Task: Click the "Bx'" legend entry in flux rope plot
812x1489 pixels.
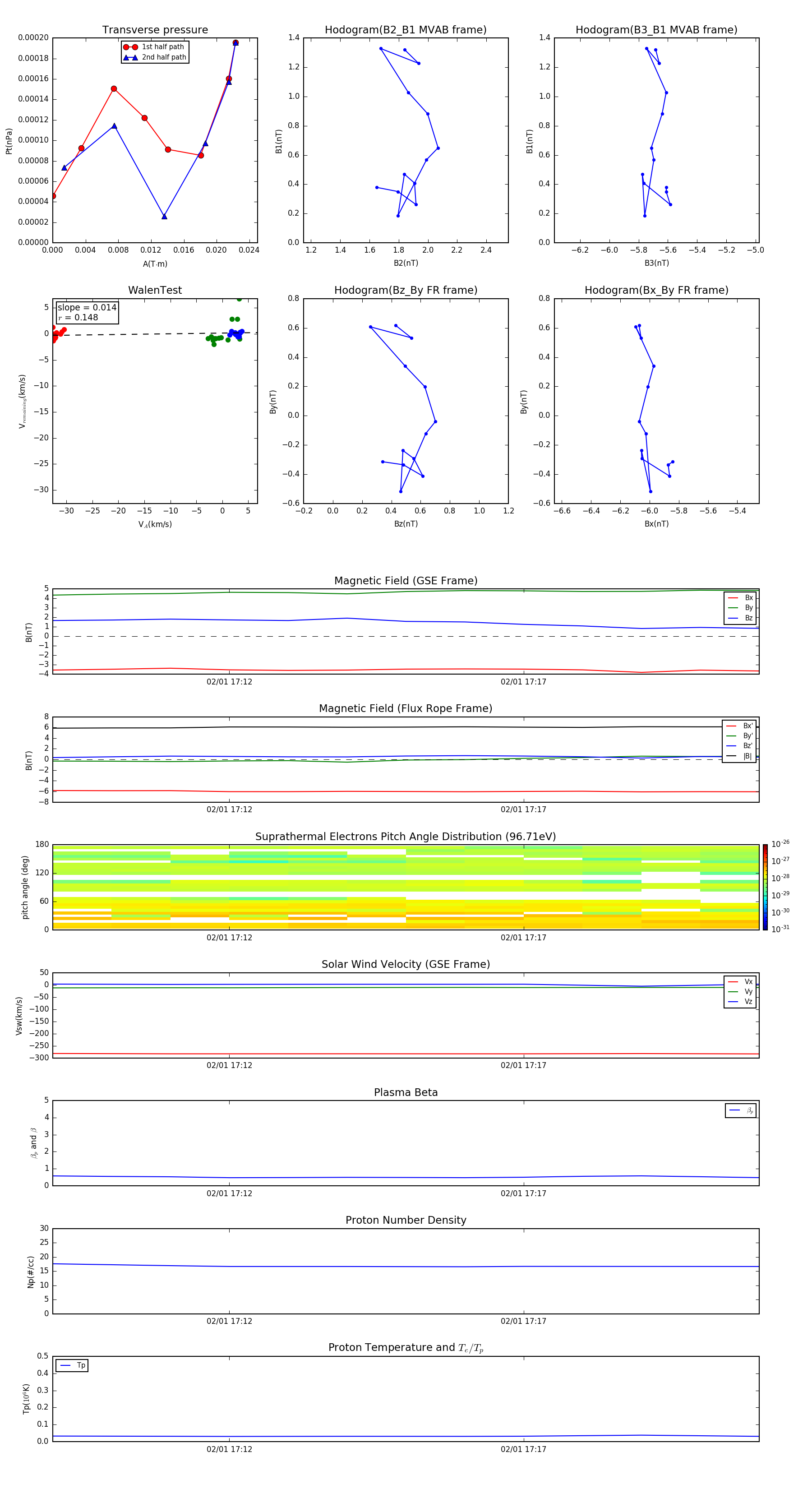Action: coord(740,726)
